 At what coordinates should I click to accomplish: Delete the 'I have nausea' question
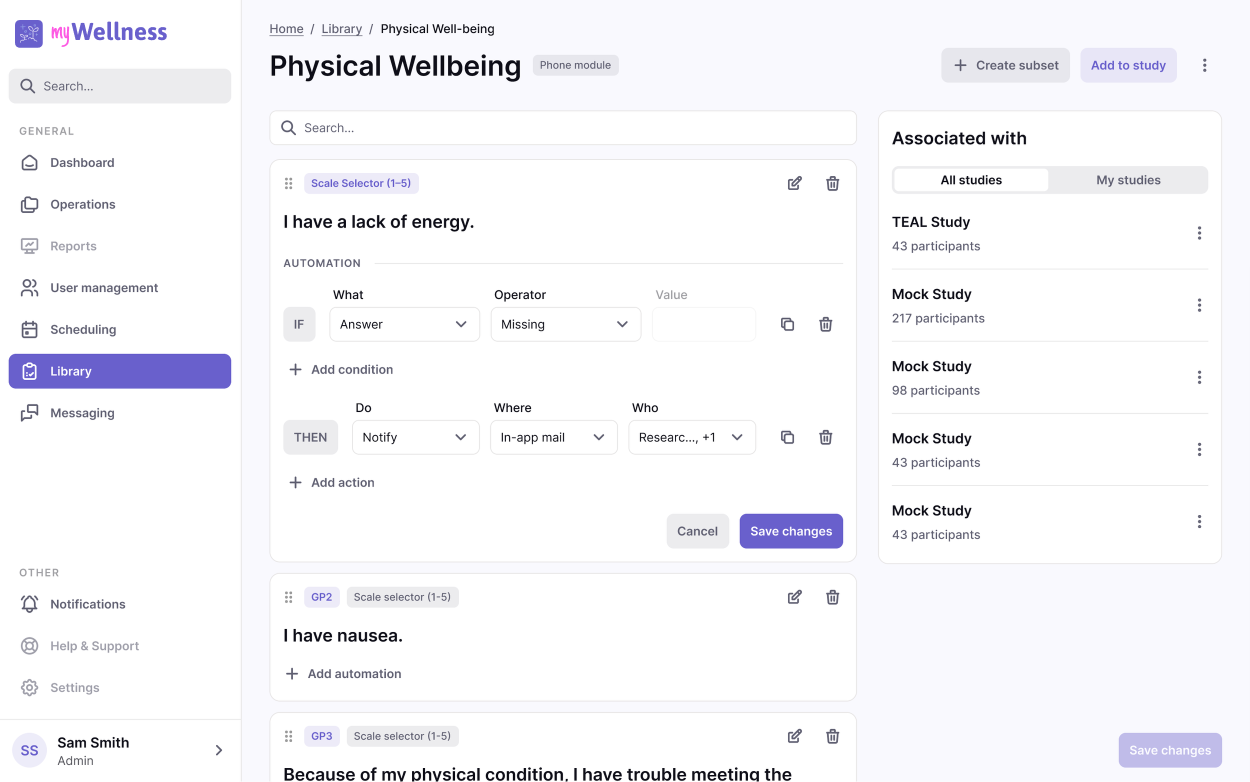pos(832,598)
